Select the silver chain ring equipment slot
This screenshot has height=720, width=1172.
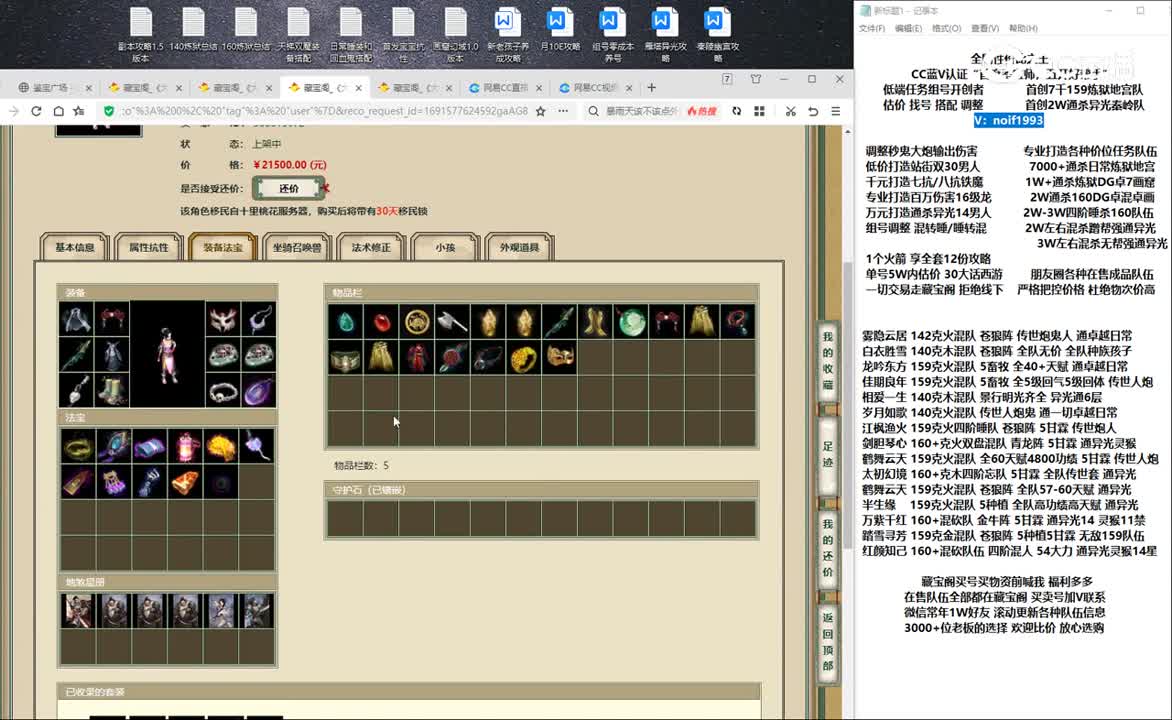(222, 390)
